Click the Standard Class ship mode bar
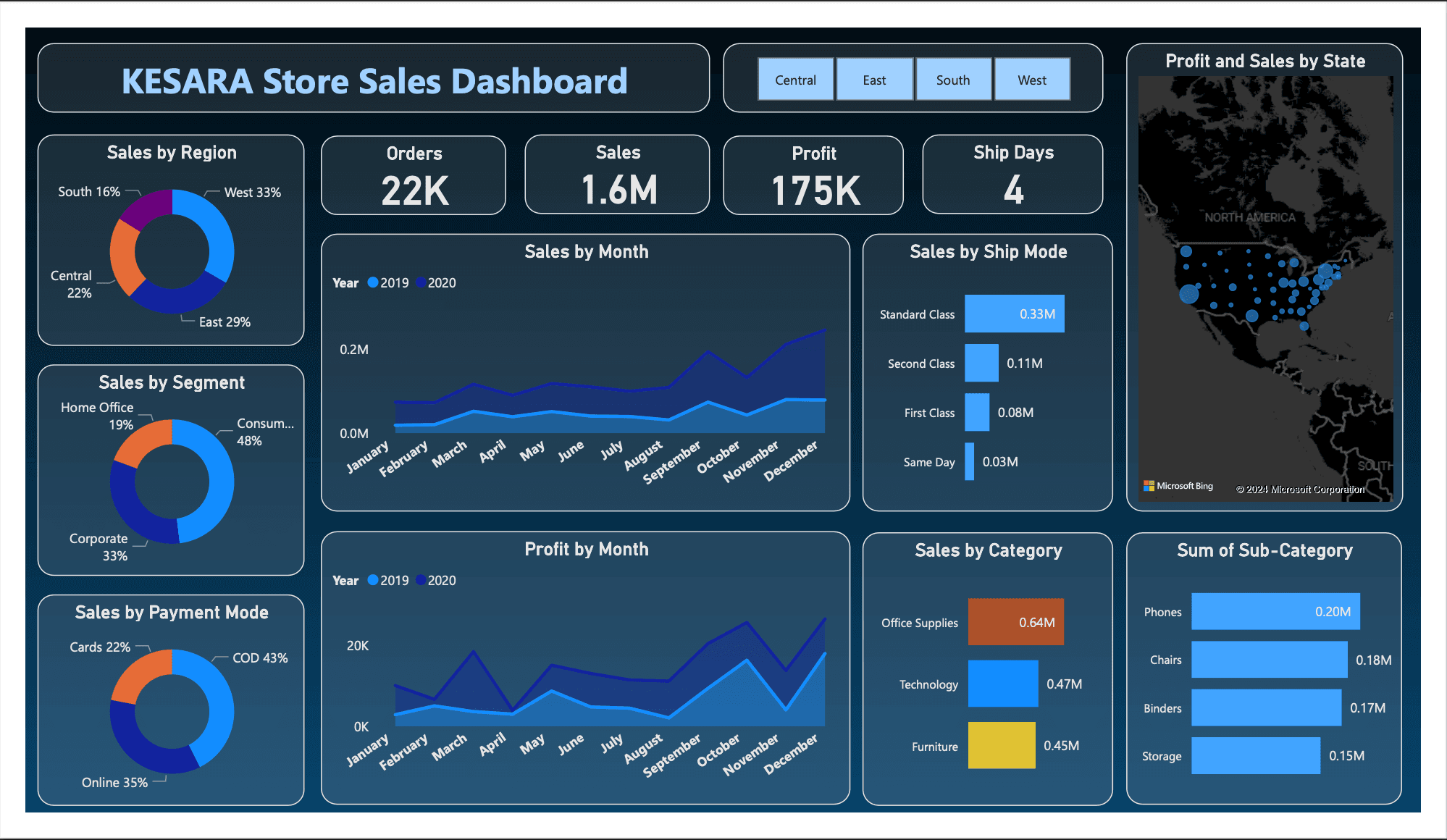Image resolution: width=1447 pixels, height=840 pixels. click(1014, 314)
